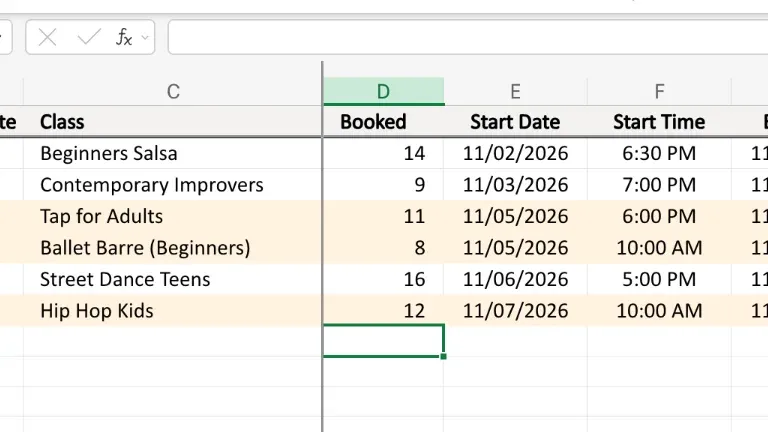Click the confirm checkmark in formula bar
Image resolution: width=768 pixels, height=432 pixels.
(89, 37)
